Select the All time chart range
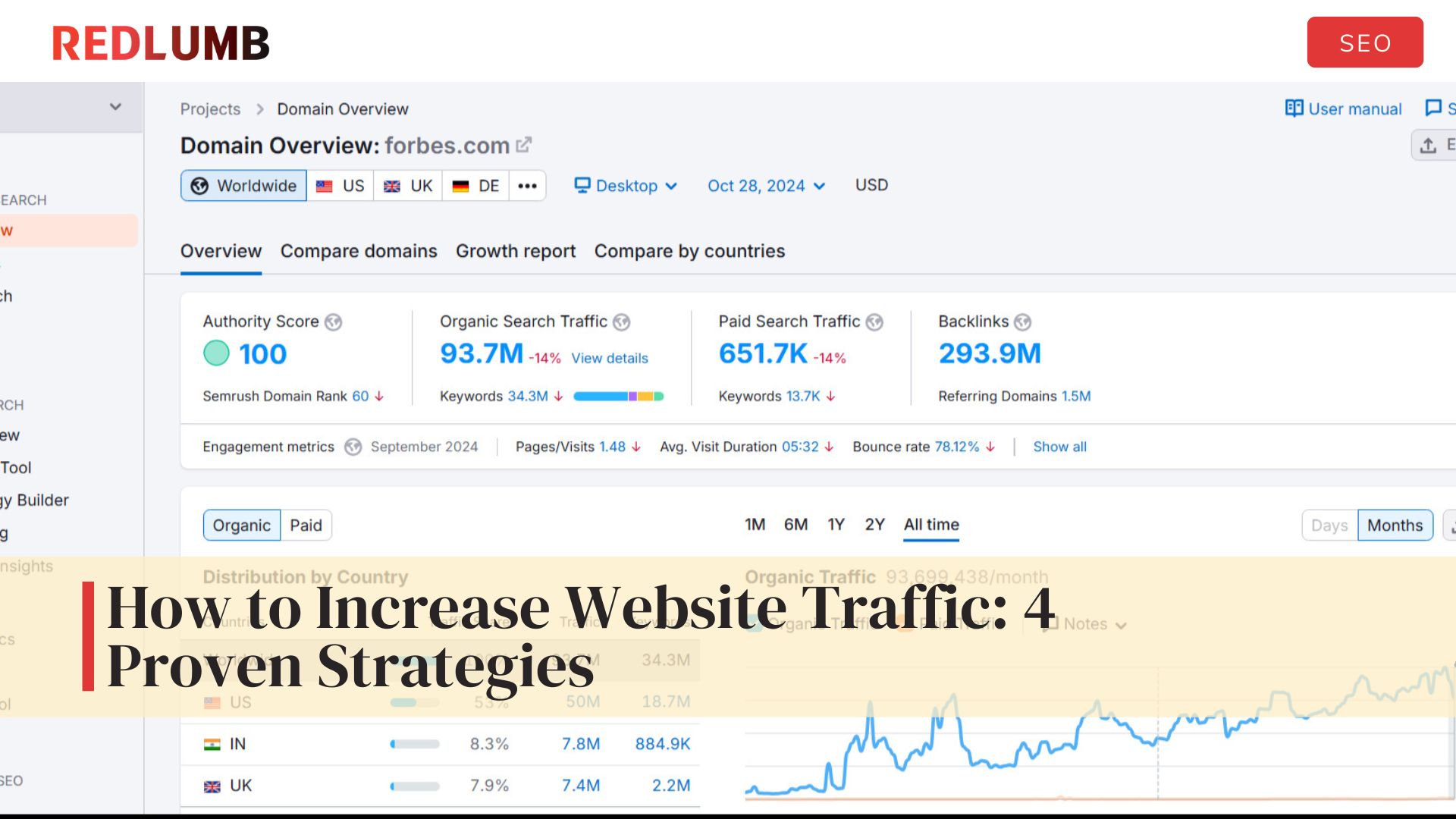 click(931, 524)
